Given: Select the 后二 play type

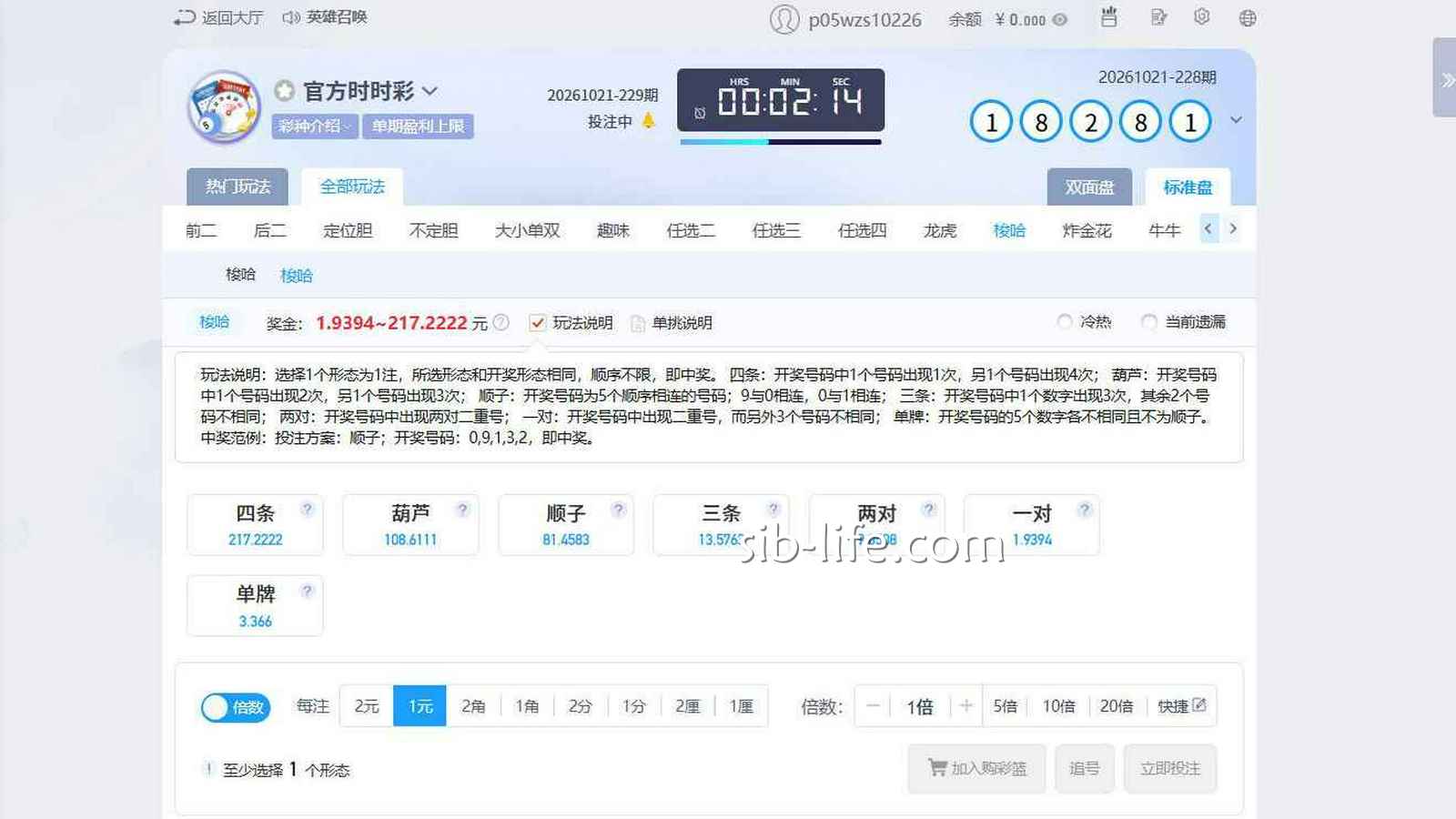Looking at the screenshot, I should 269,230.
